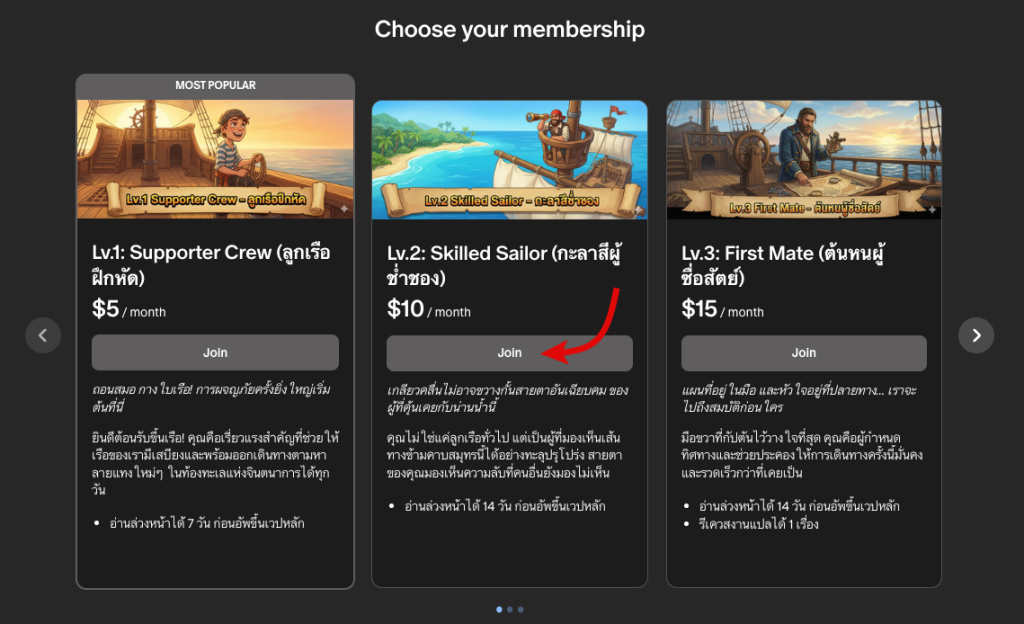Image resolution: width=1024 pixels, height=624 pixels.
Task: Select the $15 / month price
Action: coord(723,310)
